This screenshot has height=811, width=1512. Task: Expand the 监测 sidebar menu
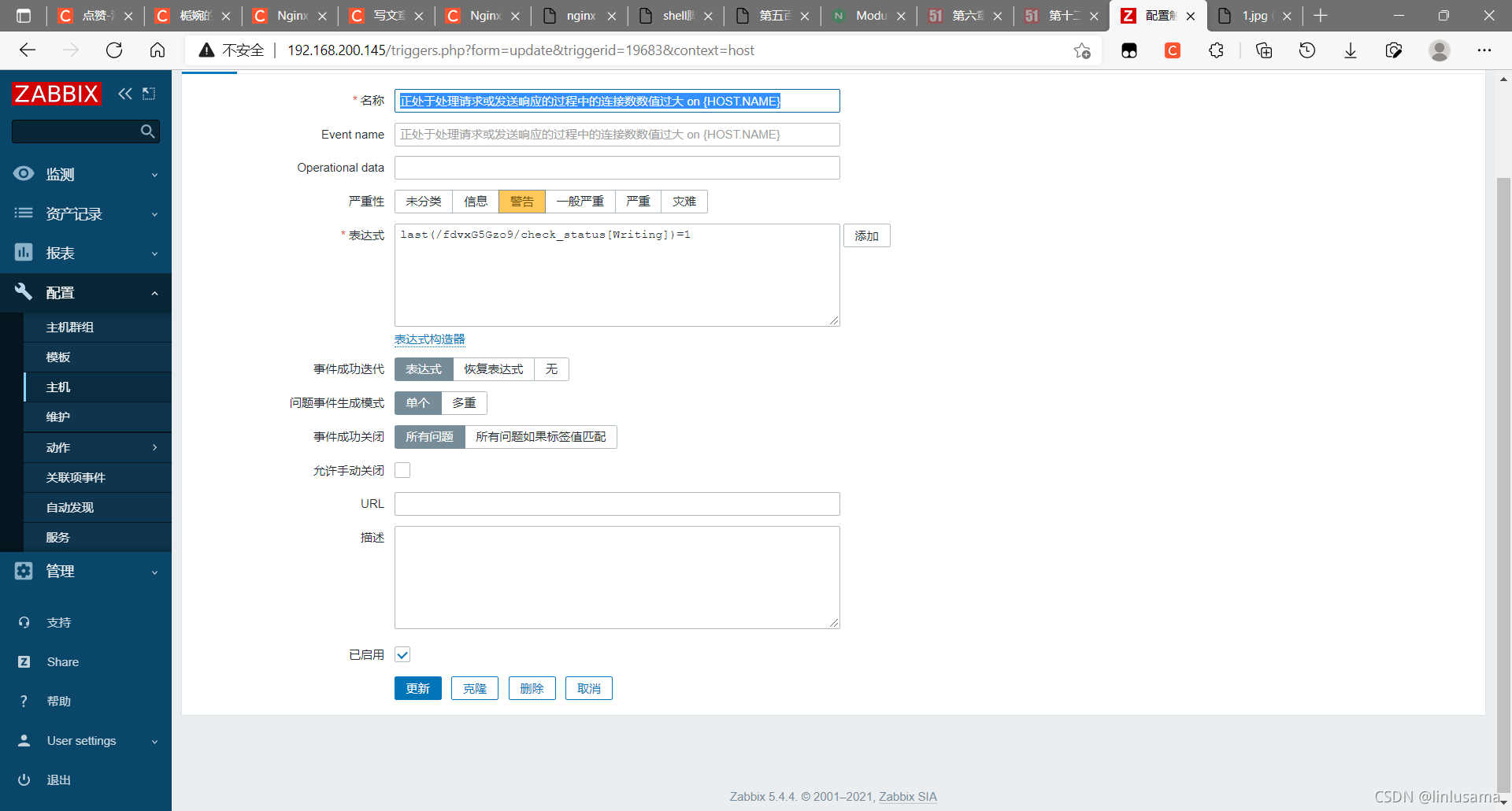tap(85, 174)
